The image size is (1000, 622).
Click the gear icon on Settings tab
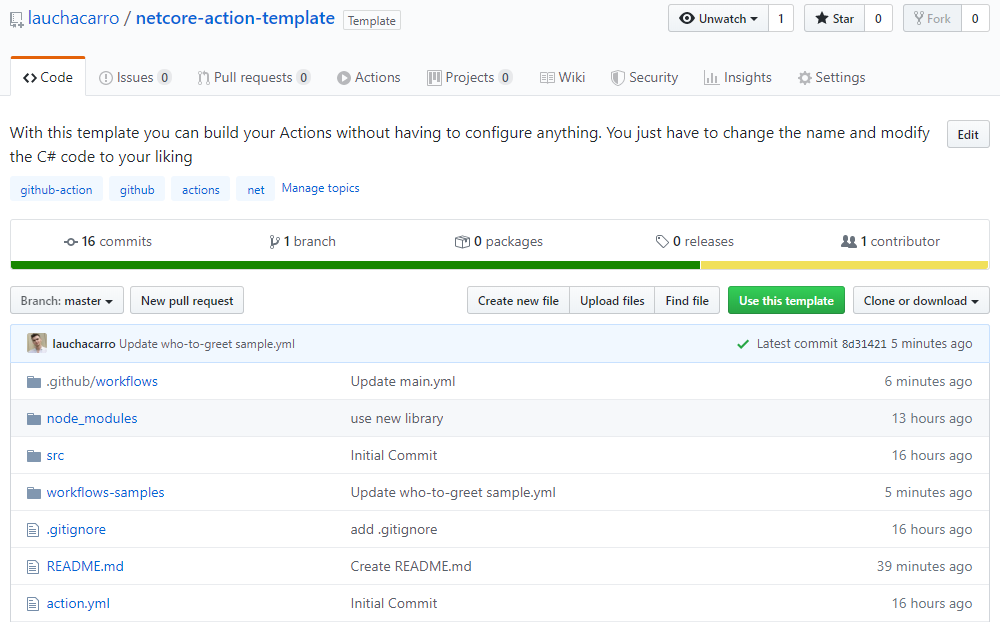click(805, 78)
